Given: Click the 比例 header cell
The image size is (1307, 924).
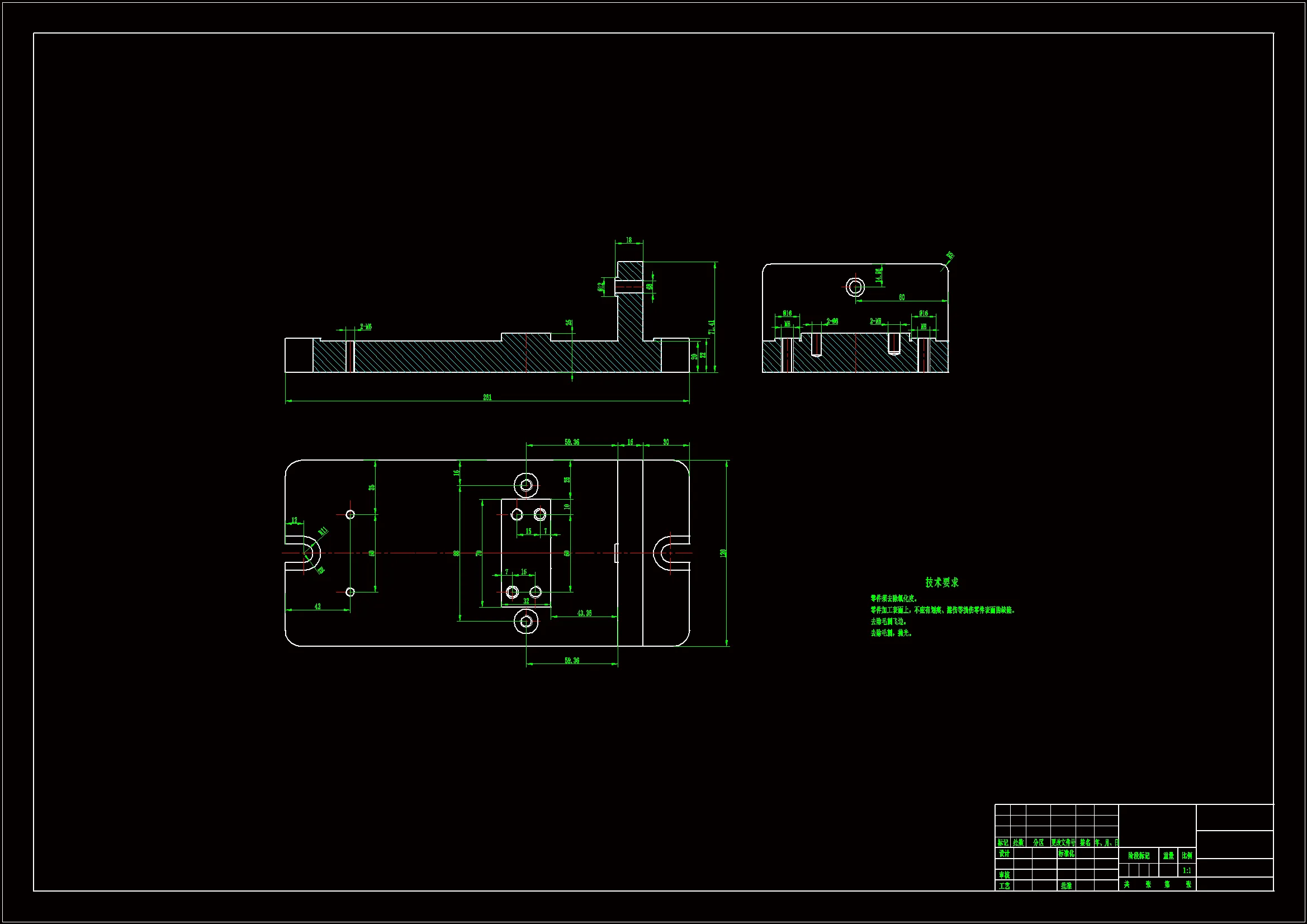Looking at the screenshot, I should click(x=1187, y=856).
